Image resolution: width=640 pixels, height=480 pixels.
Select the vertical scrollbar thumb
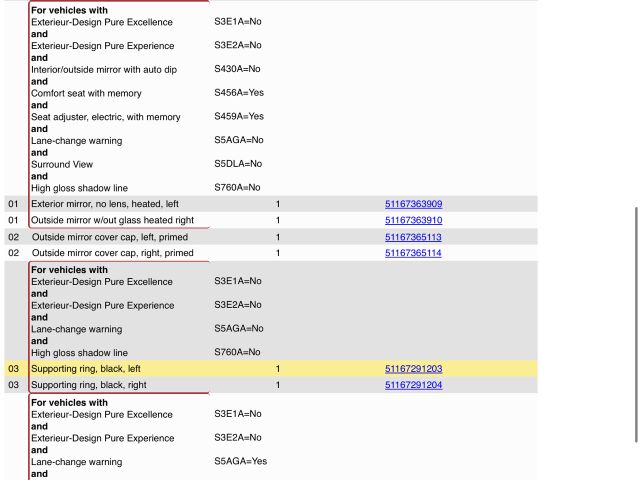click(x=635, y=324)
